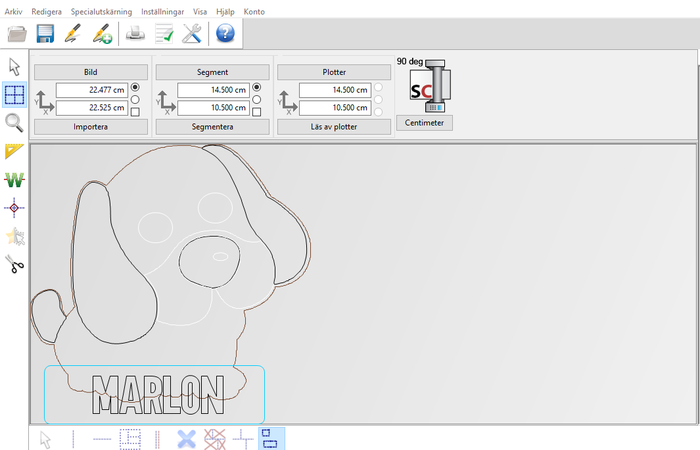Select the bottom radio button in Plotter group
The height and width of the screenshot is (450, 700).
coord(378,112)
